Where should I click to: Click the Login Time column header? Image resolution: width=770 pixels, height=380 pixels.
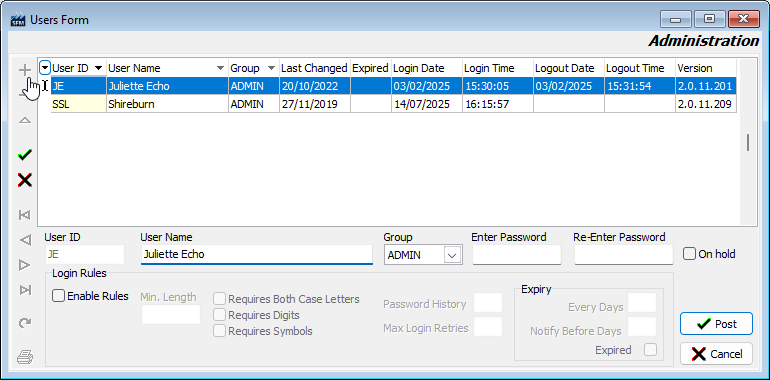pos(498,68)
